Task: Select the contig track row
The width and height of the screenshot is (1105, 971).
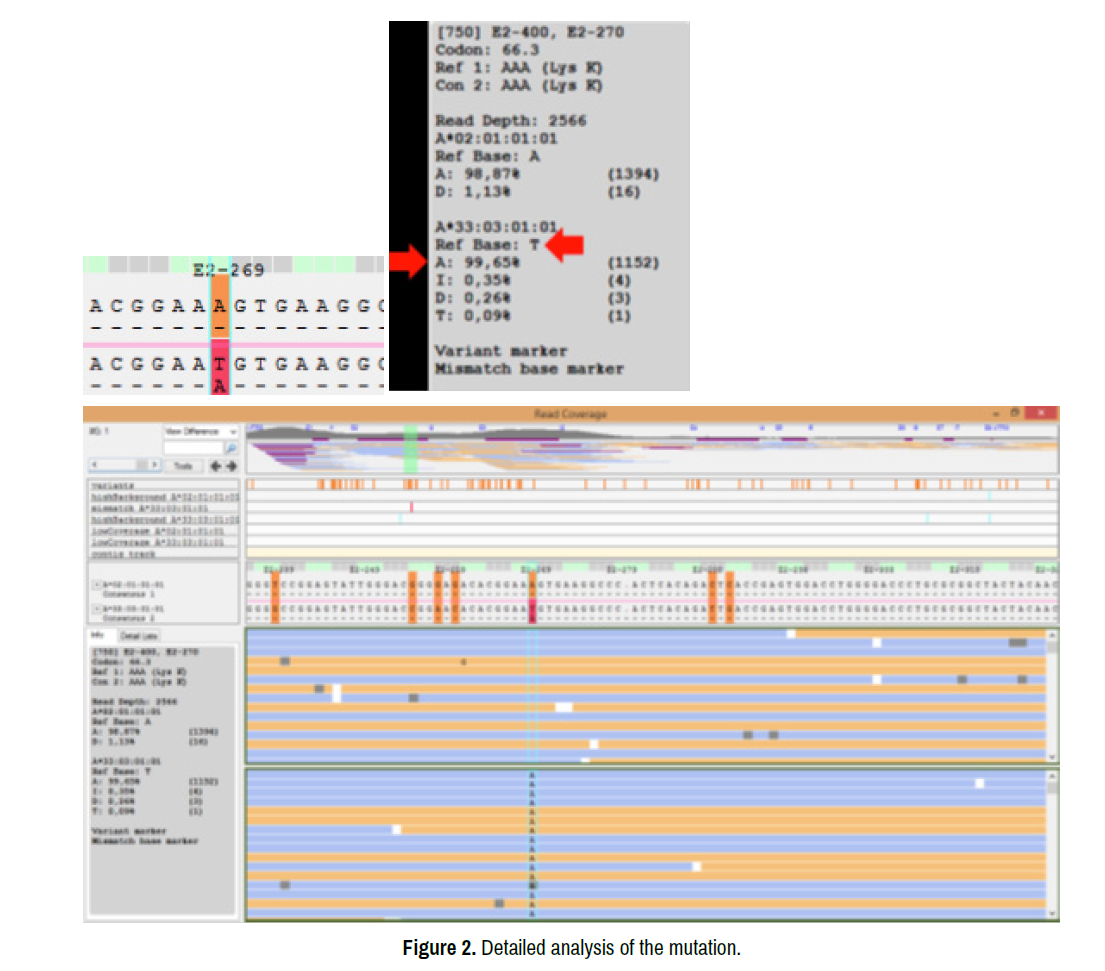Action: click(x=165, y=552)
